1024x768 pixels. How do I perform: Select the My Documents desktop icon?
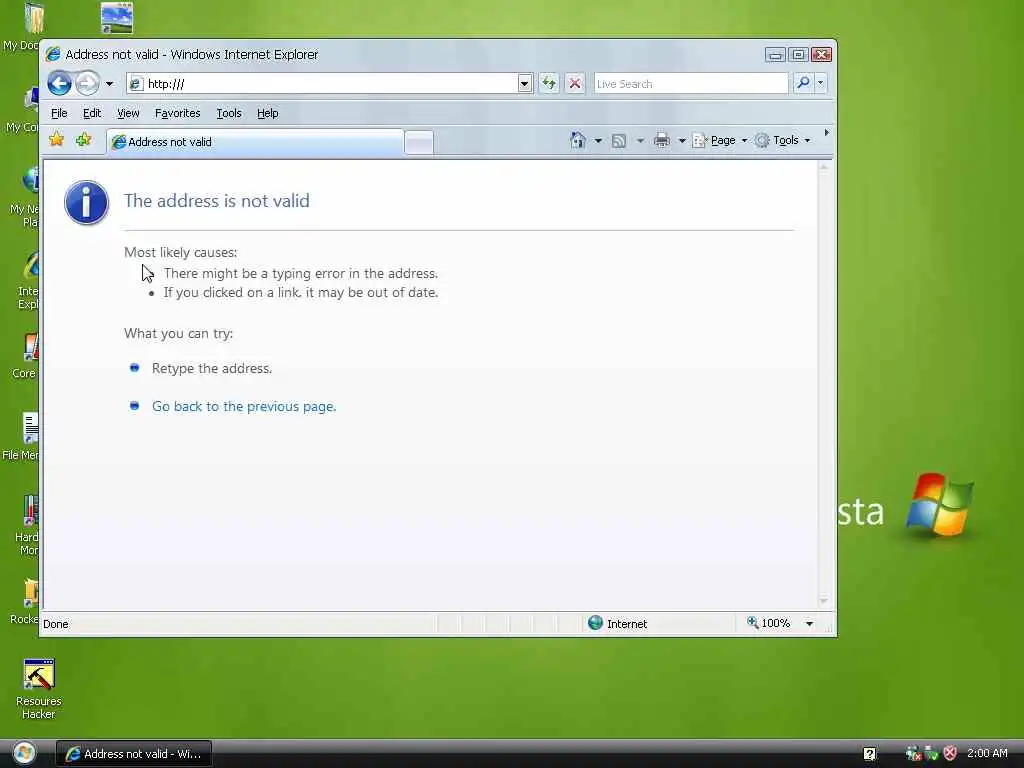[x=21, y=26]
